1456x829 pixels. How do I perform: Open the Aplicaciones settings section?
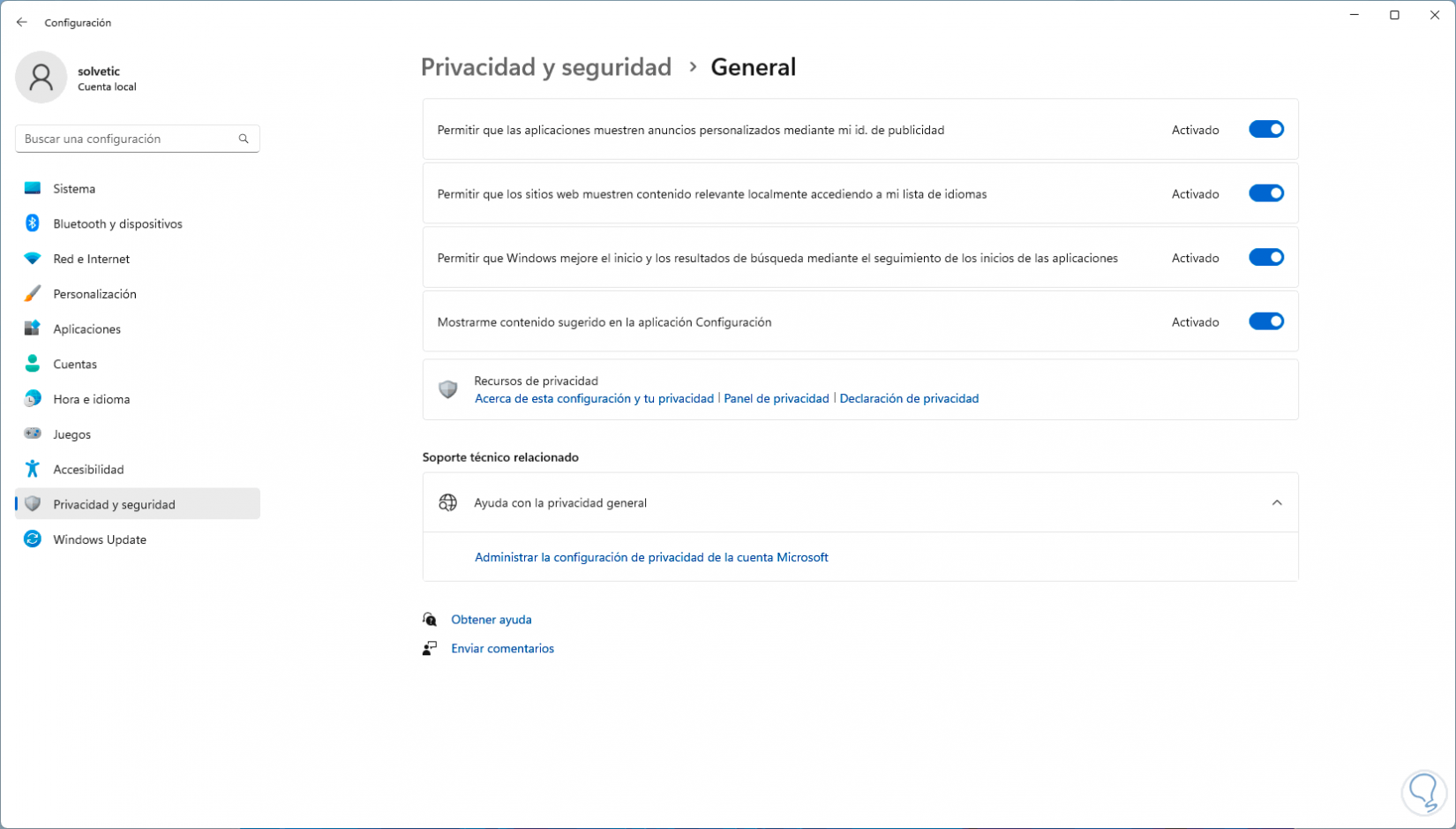pyautogui.click(x=86, y=329)
